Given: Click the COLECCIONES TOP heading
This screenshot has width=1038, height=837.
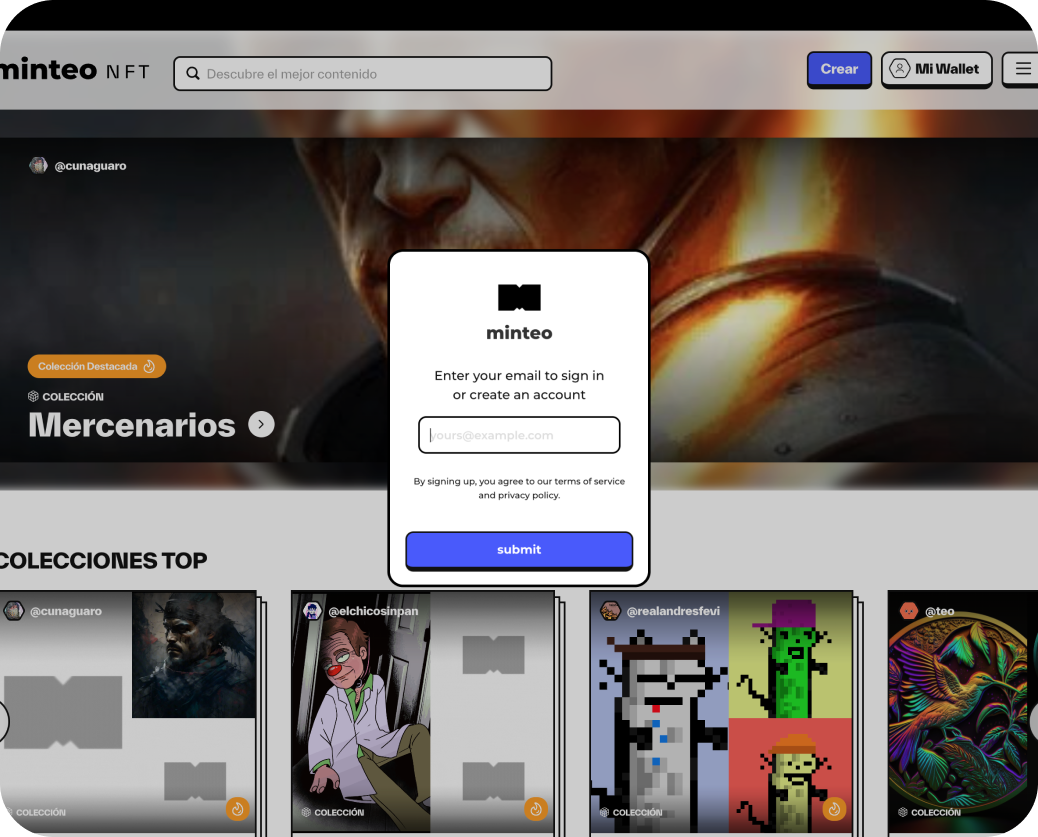Looking at the screenshot, I should (x=103, y=561).
